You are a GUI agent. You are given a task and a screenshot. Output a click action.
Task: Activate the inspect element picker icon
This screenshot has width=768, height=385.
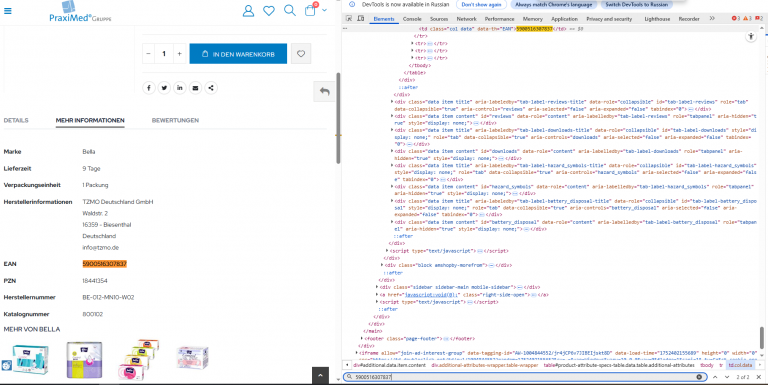(349, 19)
